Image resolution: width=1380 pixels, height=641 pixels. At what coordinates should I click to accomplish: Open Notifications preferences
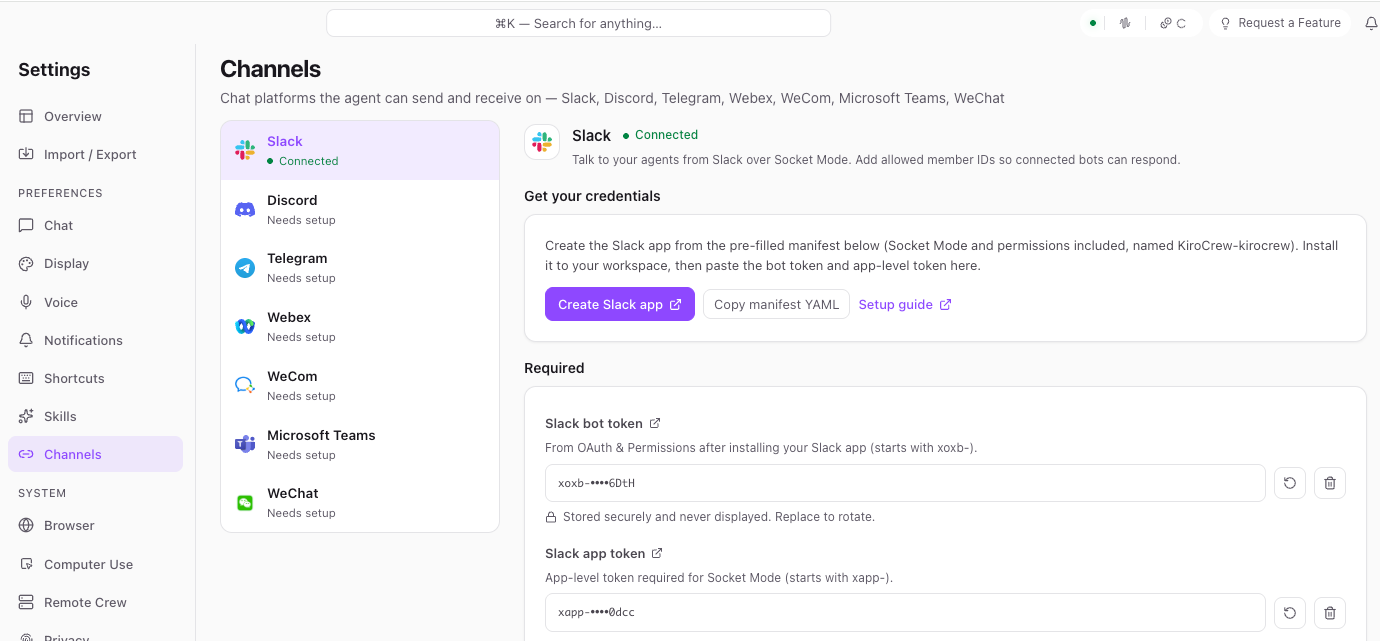coord(95,340)
